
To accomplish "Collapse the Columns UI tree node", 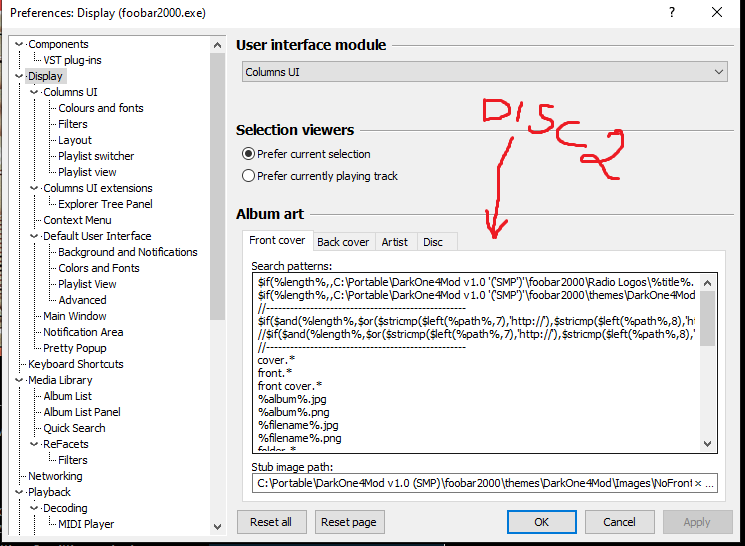I will click(34, 92).
